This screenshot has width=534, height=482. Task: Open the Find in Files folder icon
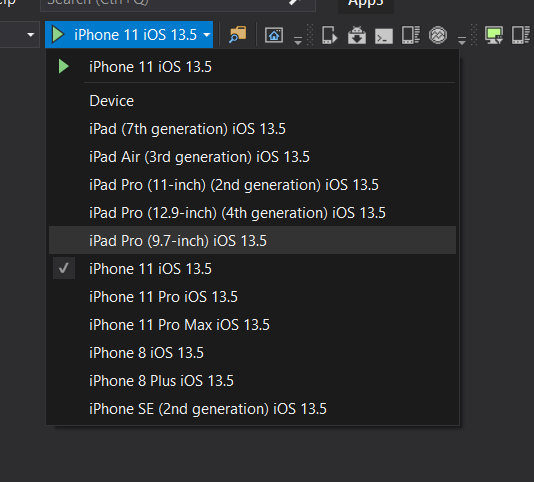coord(238,35)
